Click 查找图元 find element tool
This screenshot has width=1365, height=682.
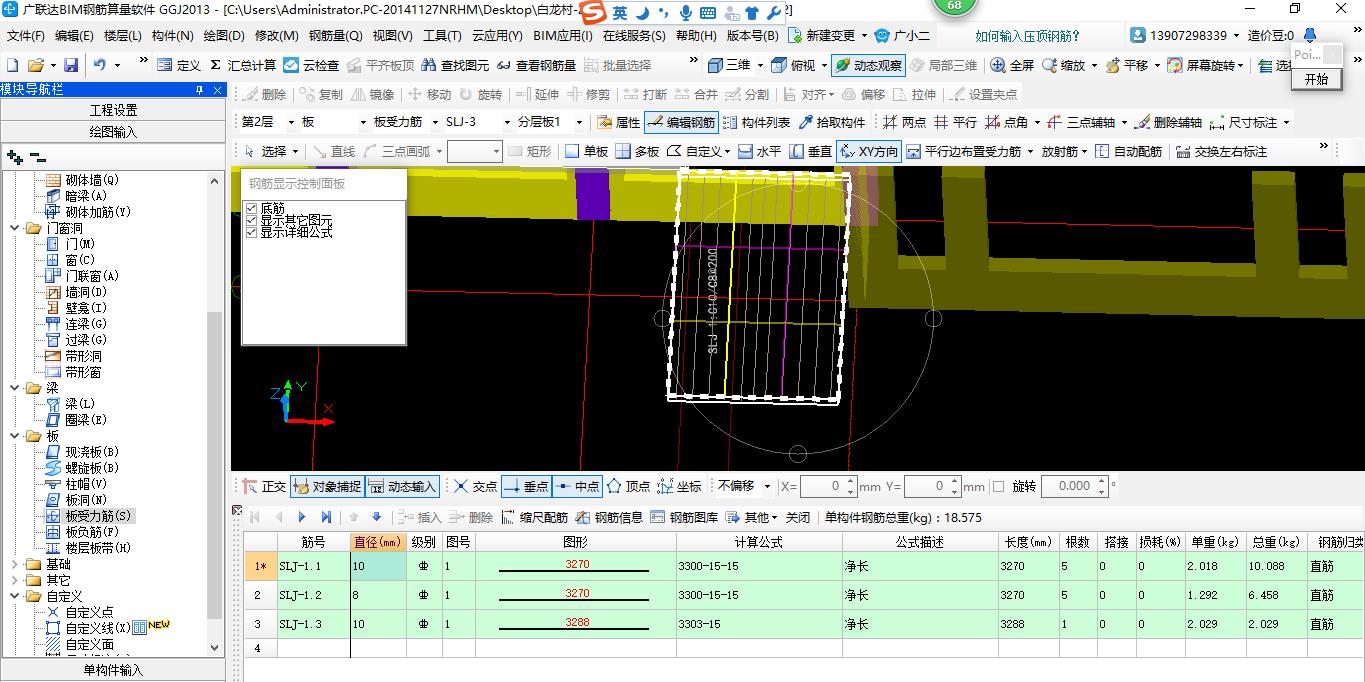[455, 65]
